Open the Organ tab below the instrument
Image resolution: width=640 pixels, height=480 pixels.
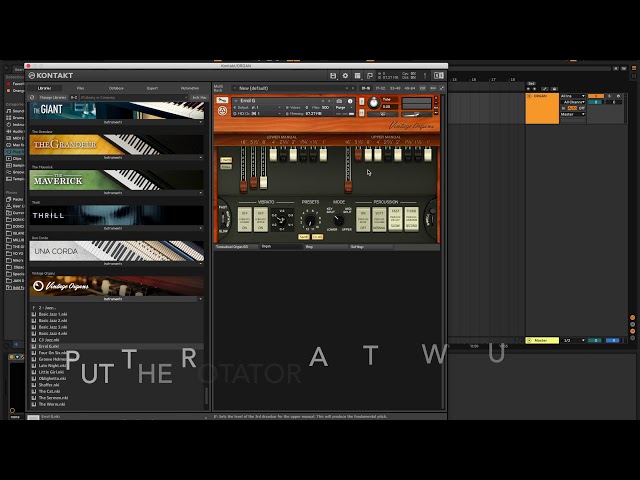[282, 247]
